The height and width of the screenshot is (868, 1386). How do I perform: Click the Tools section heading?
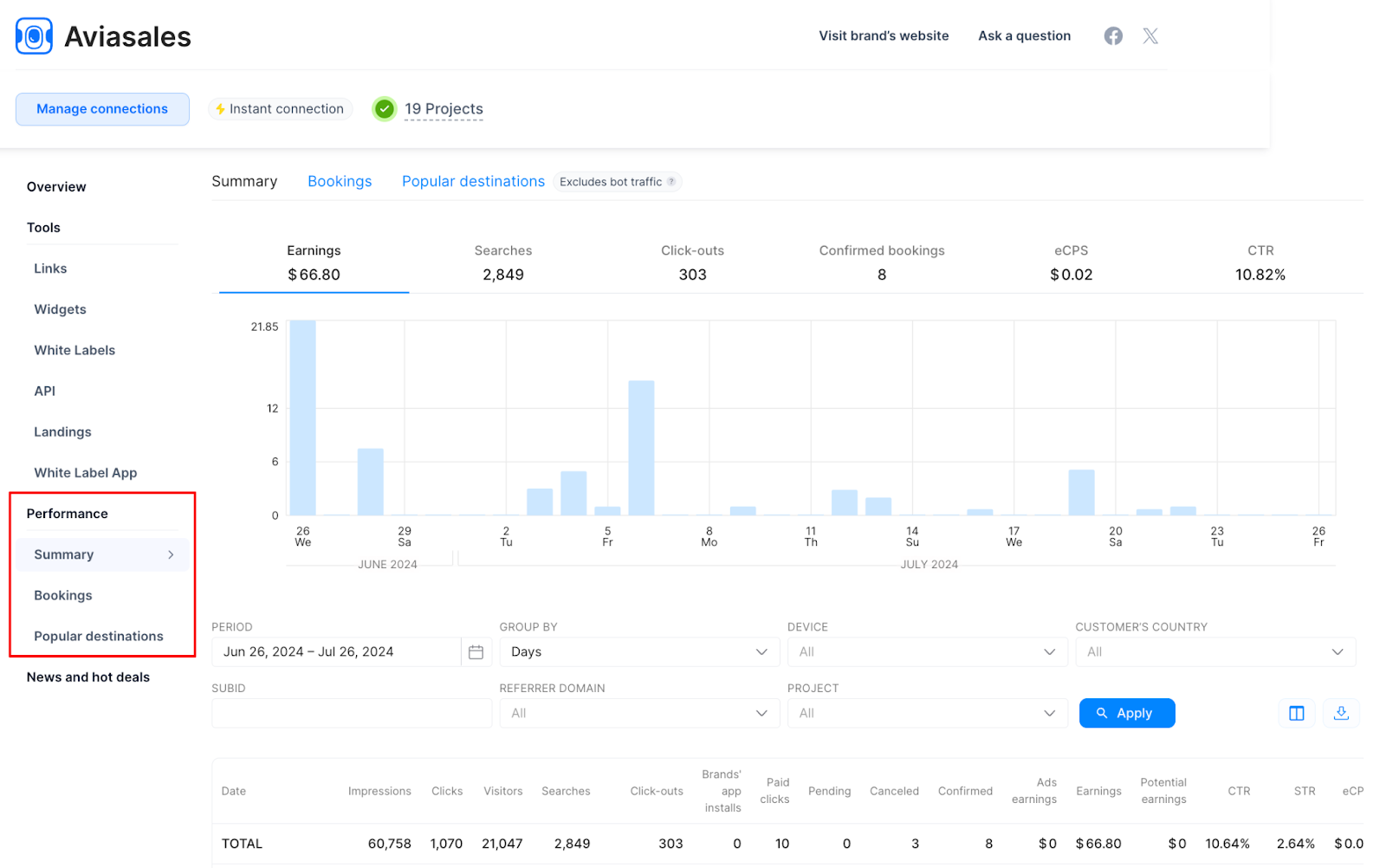point(43,228)
